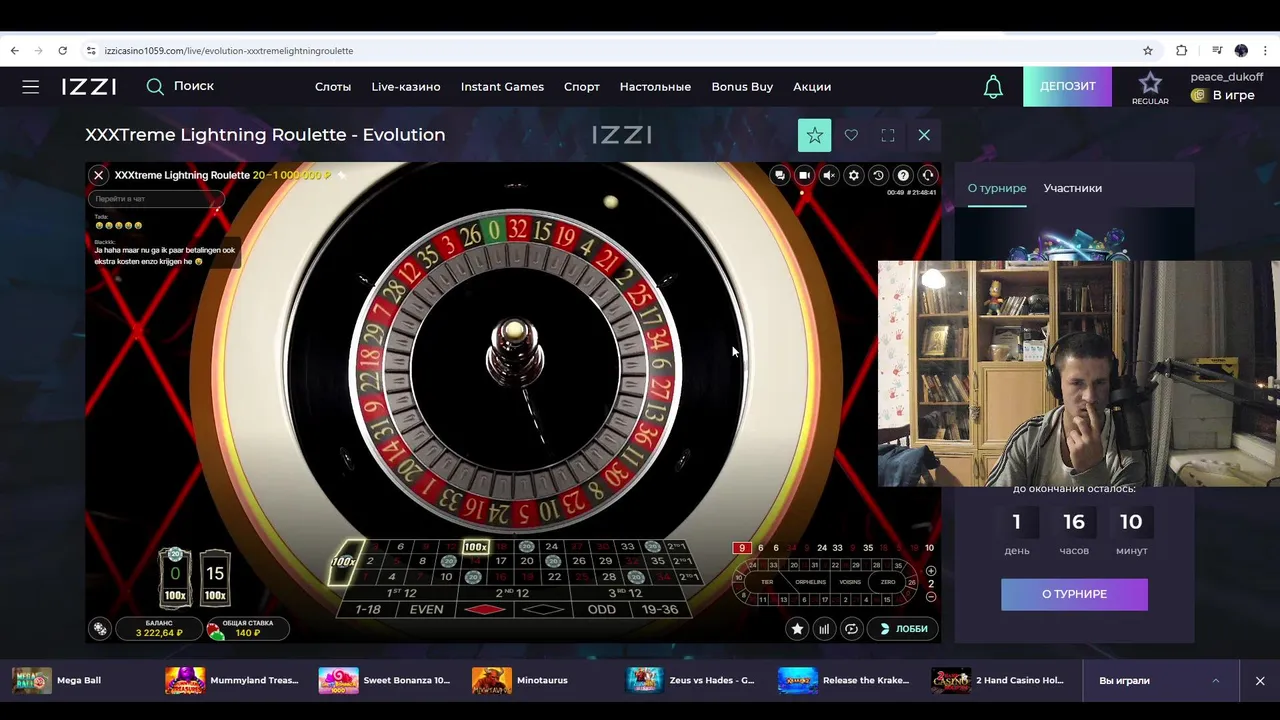
Task: Open the notifications bell
Action: point(993,87)
